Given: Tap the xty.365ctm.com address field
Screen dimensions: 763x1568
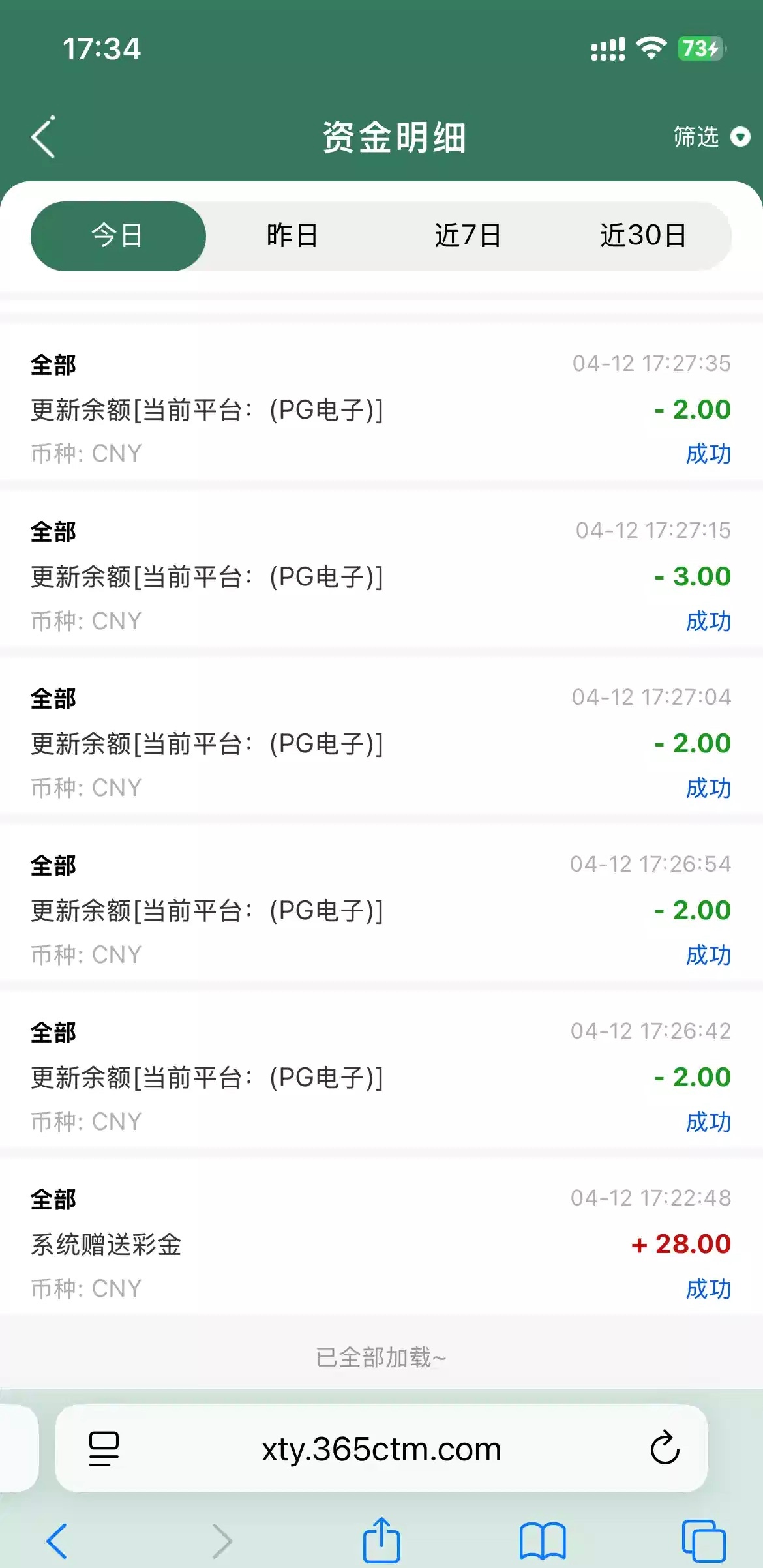Looking at the screenshot, I should pyautogui.click(x=381, y=1449).
